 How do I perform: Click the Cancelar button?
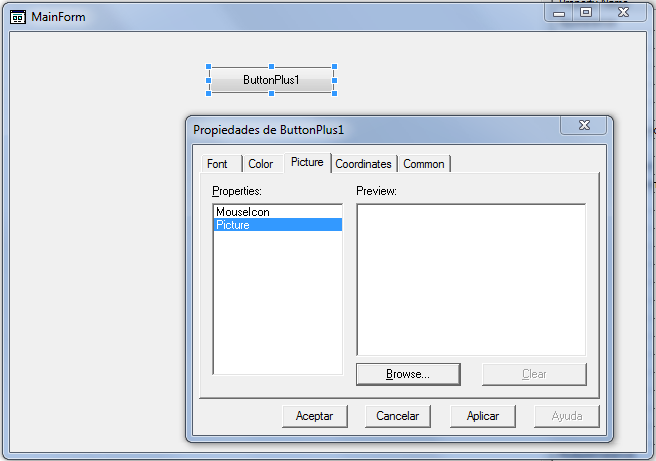click(x=397, y=416)
